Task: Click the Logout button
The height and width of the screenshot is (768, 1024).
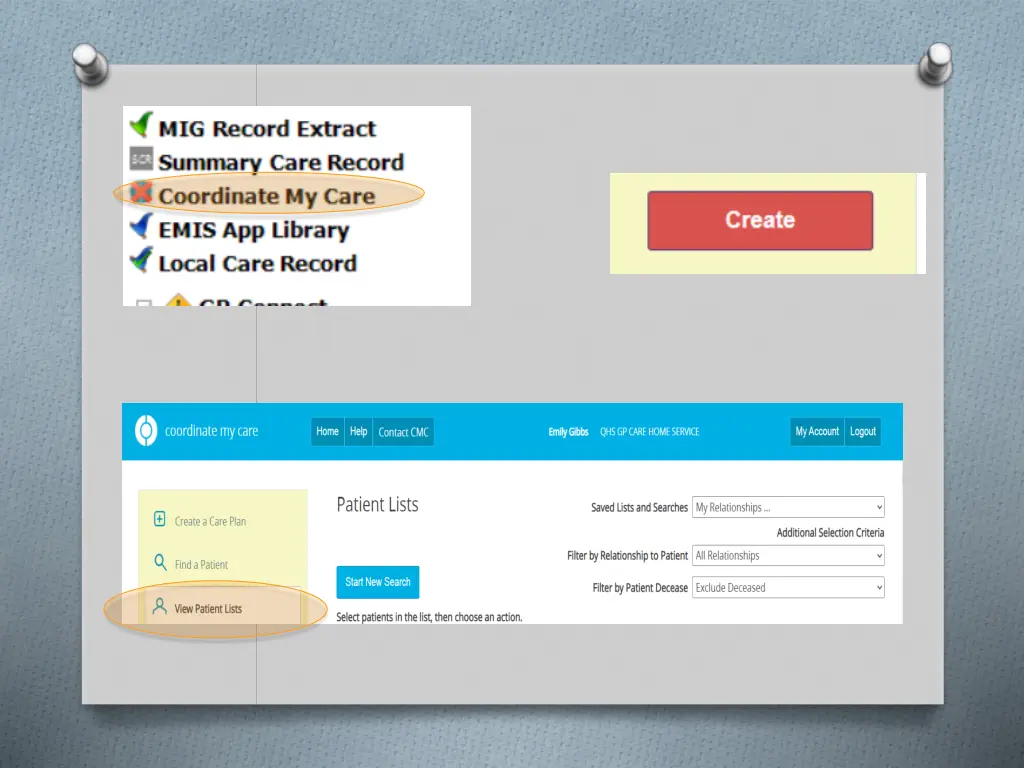Action: coord(863,432)
